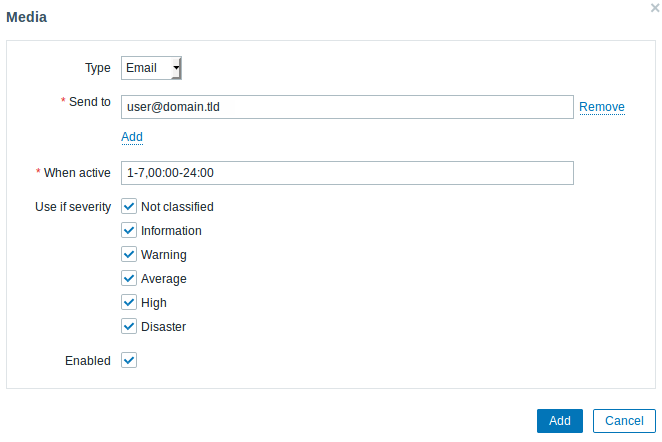Click the When active period field

pyautogui.click(x=347, y=173)
